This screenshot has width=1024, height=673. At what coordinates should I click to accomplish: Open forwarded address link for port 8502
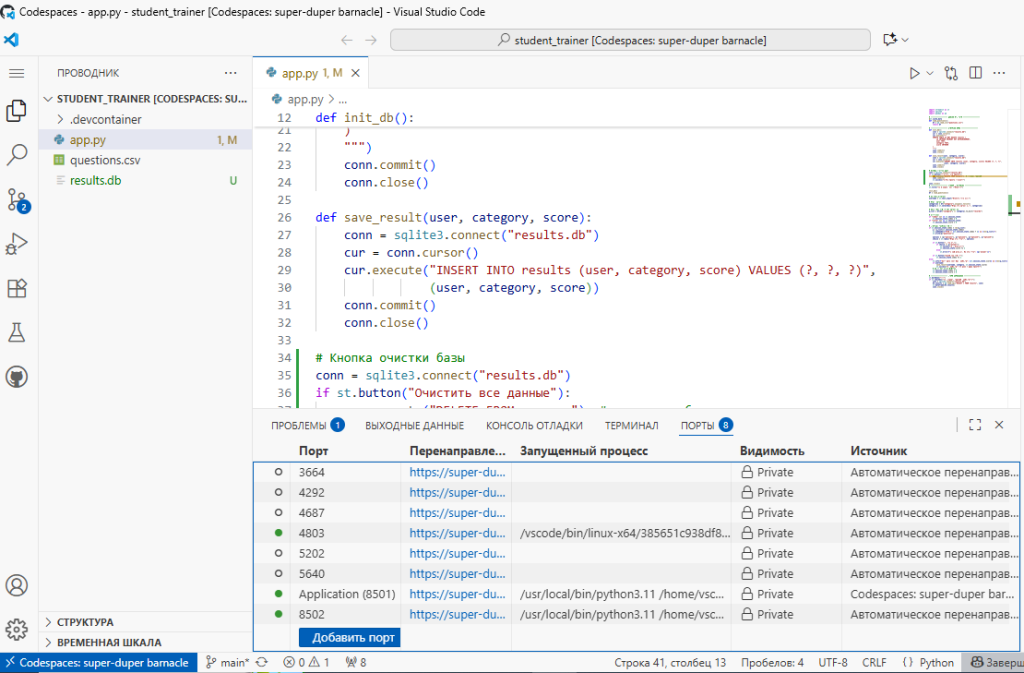456,614
